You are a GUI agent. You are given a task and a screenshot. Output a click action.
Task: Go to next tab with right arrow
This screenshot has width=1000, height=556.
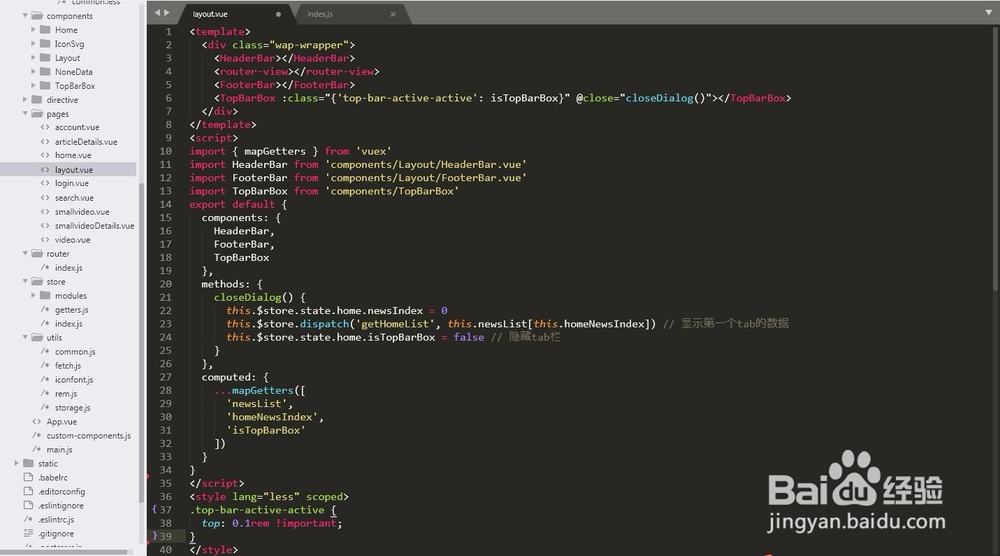click(x=167, y=13)
